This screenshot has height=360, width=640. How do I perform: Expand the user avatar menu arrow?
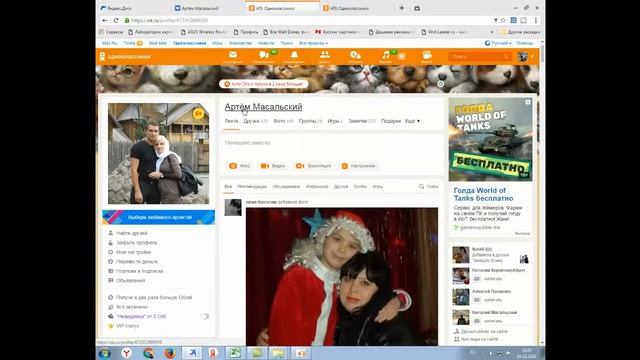tap(532, 57)
